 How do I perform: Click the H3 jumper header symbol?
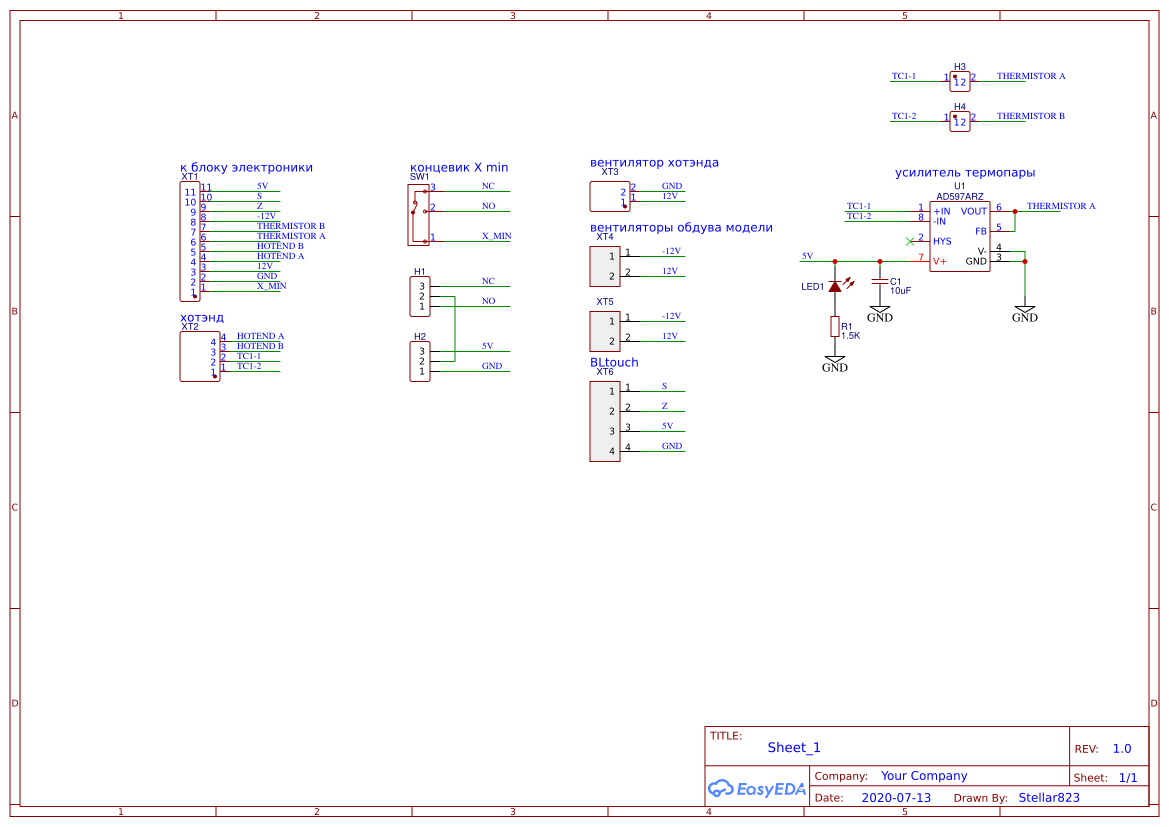click(960, 80)
